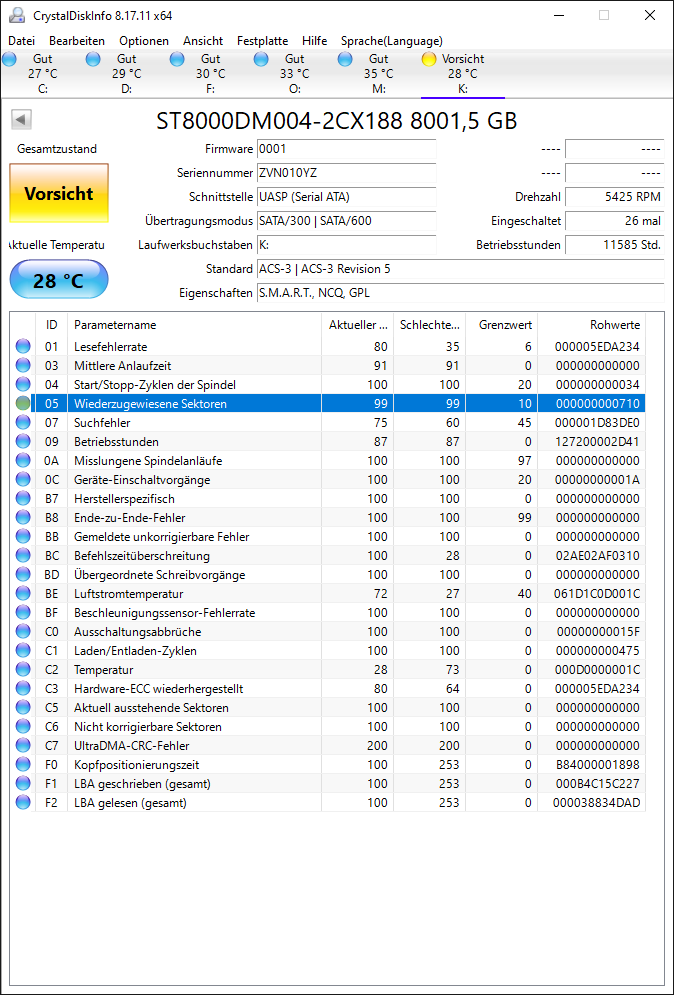Viewport: 674px width, 995px height.
Task: Select the Ausschaltungsabbrüche row
Action: tap(329, 631)
